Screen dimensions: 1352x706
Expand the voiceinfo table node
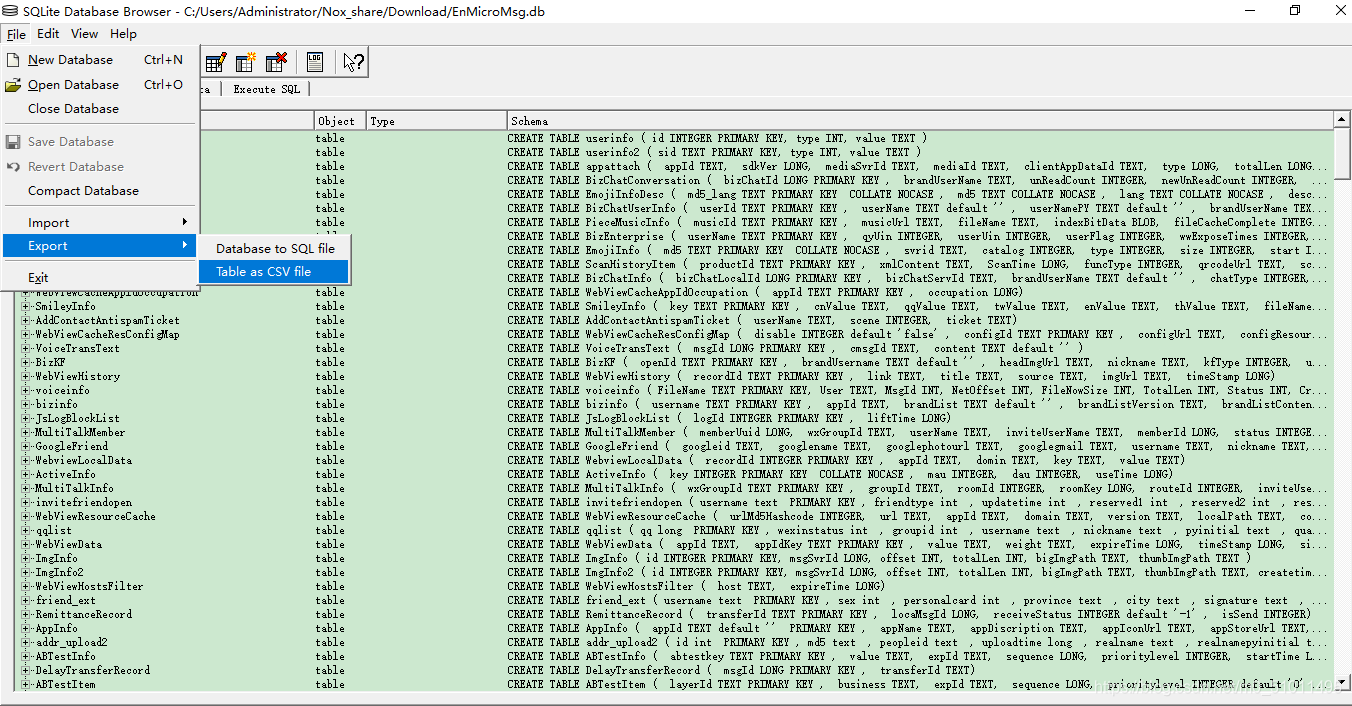click(27, 391)
